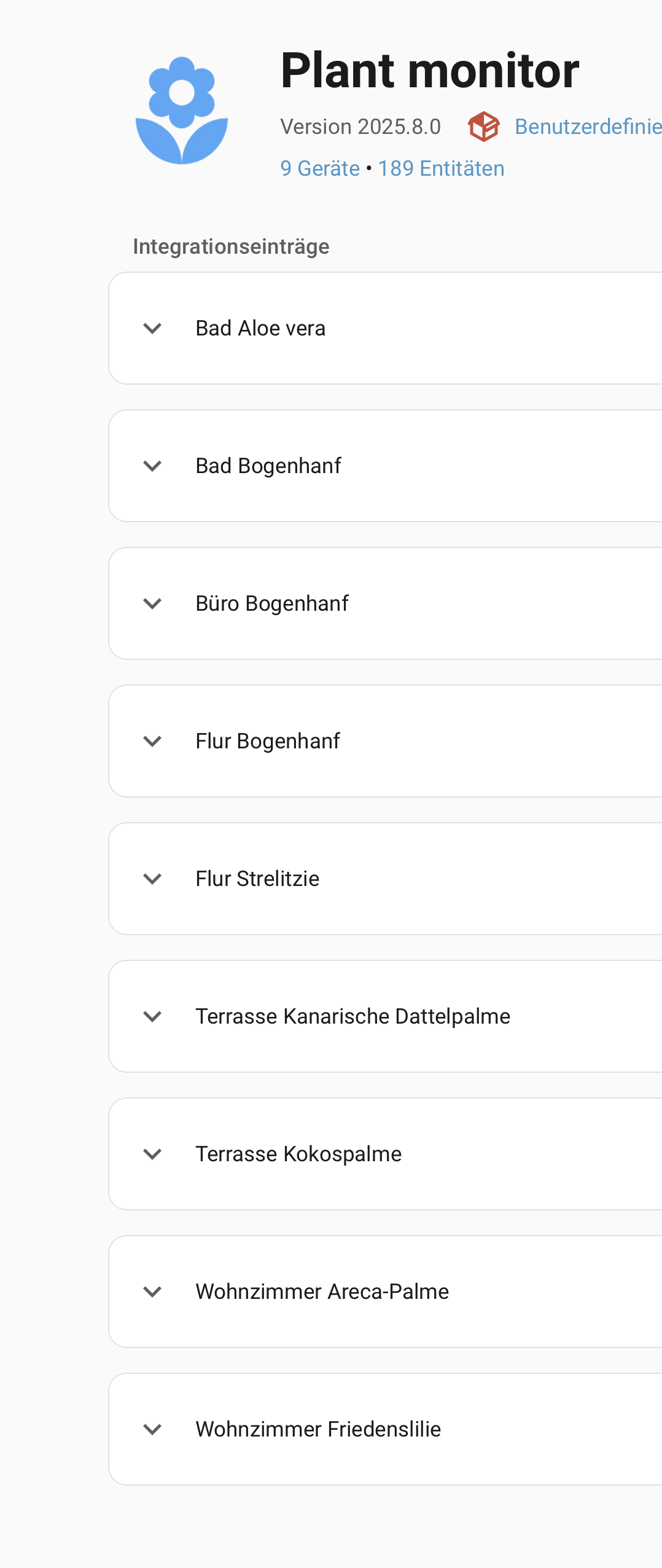
Task: Expand the Flur Strelitzie chevron
Action: [x=152, y=879]
